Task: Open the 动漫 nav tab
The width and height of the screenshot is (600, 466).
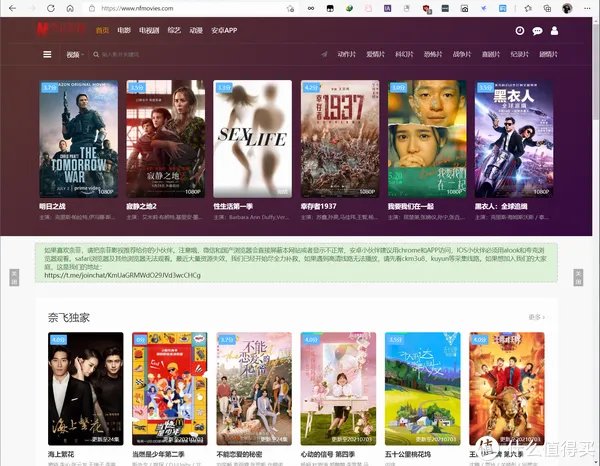Action: (x=196, y=30)
